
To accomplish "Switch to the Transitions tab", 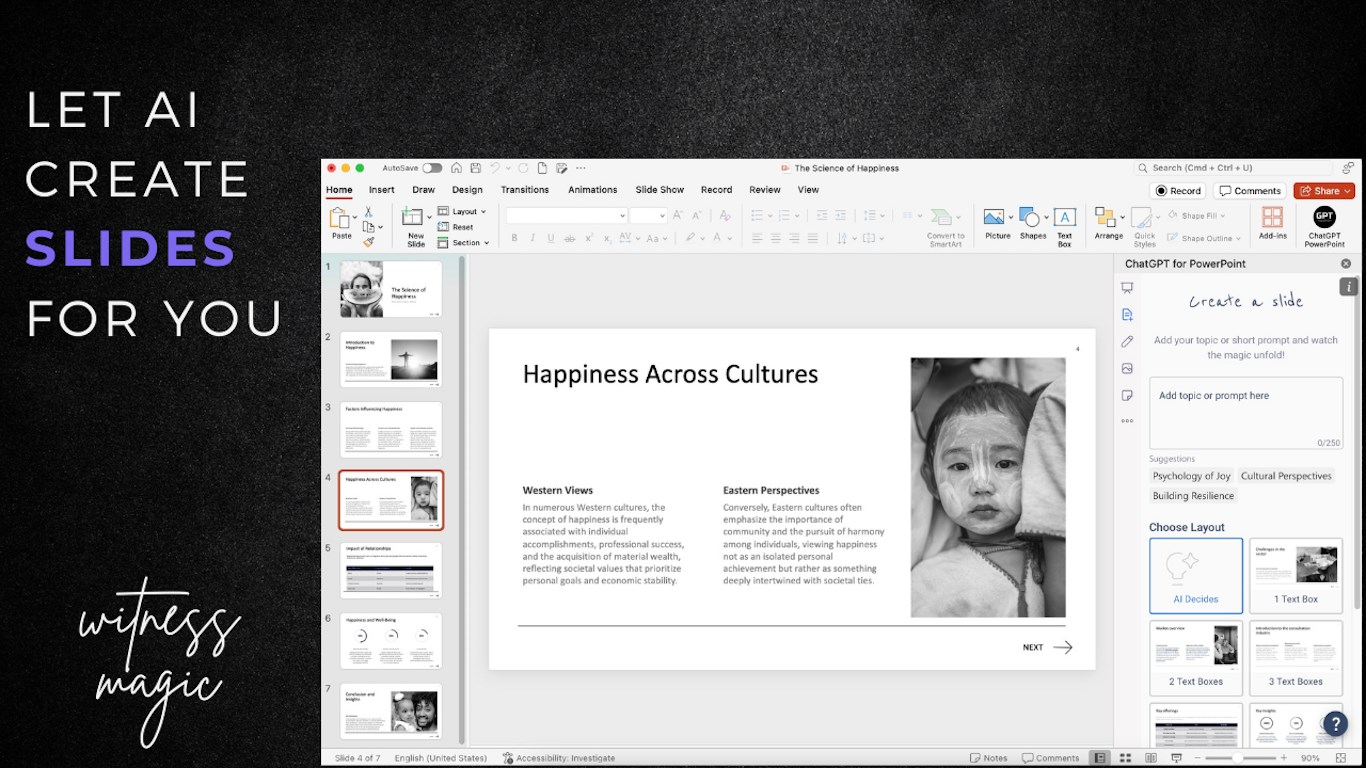I will click(x=524, y=190).
